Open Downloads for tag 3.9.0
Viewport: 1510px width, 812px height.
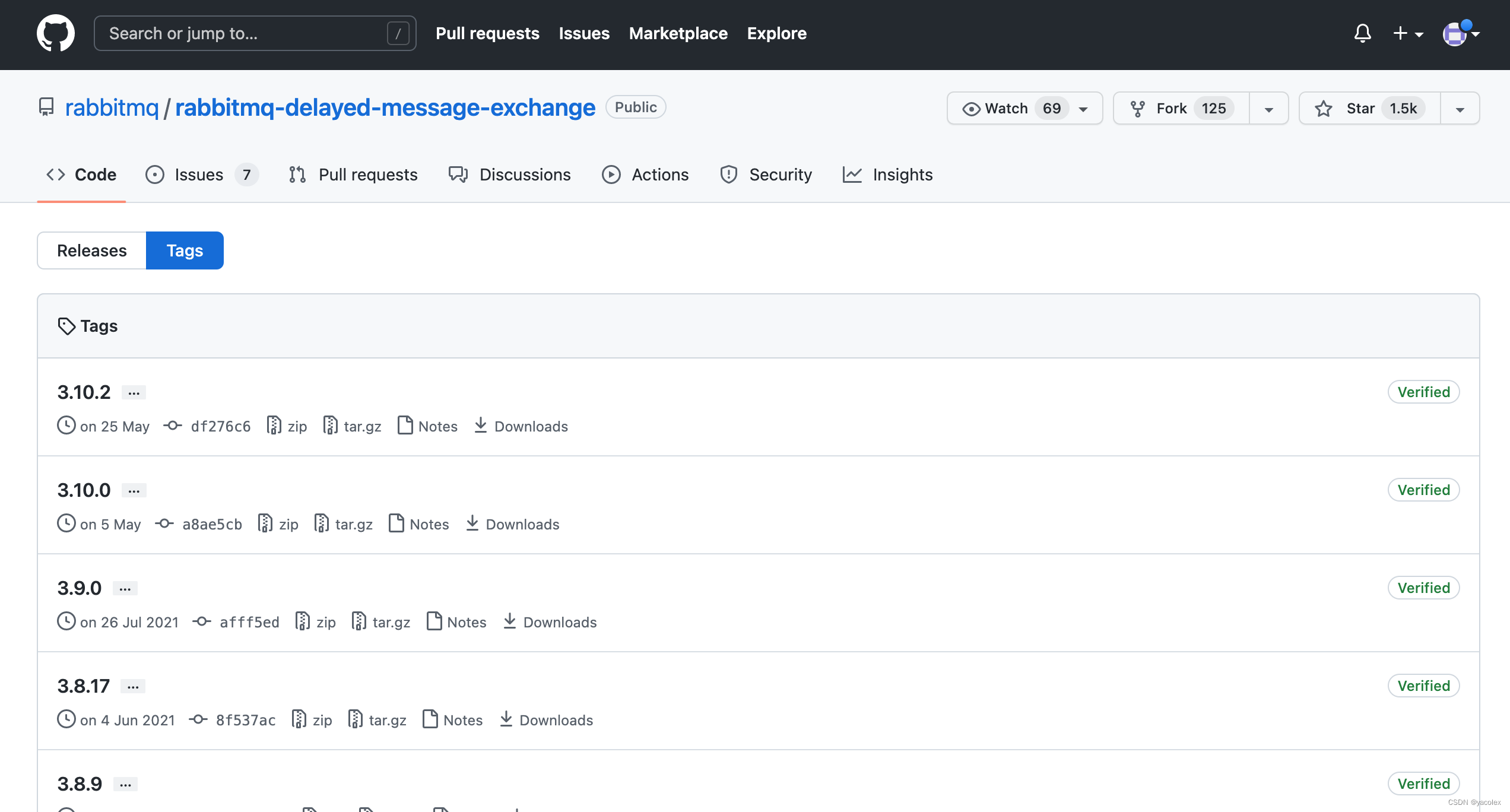[x=550, y=622]
